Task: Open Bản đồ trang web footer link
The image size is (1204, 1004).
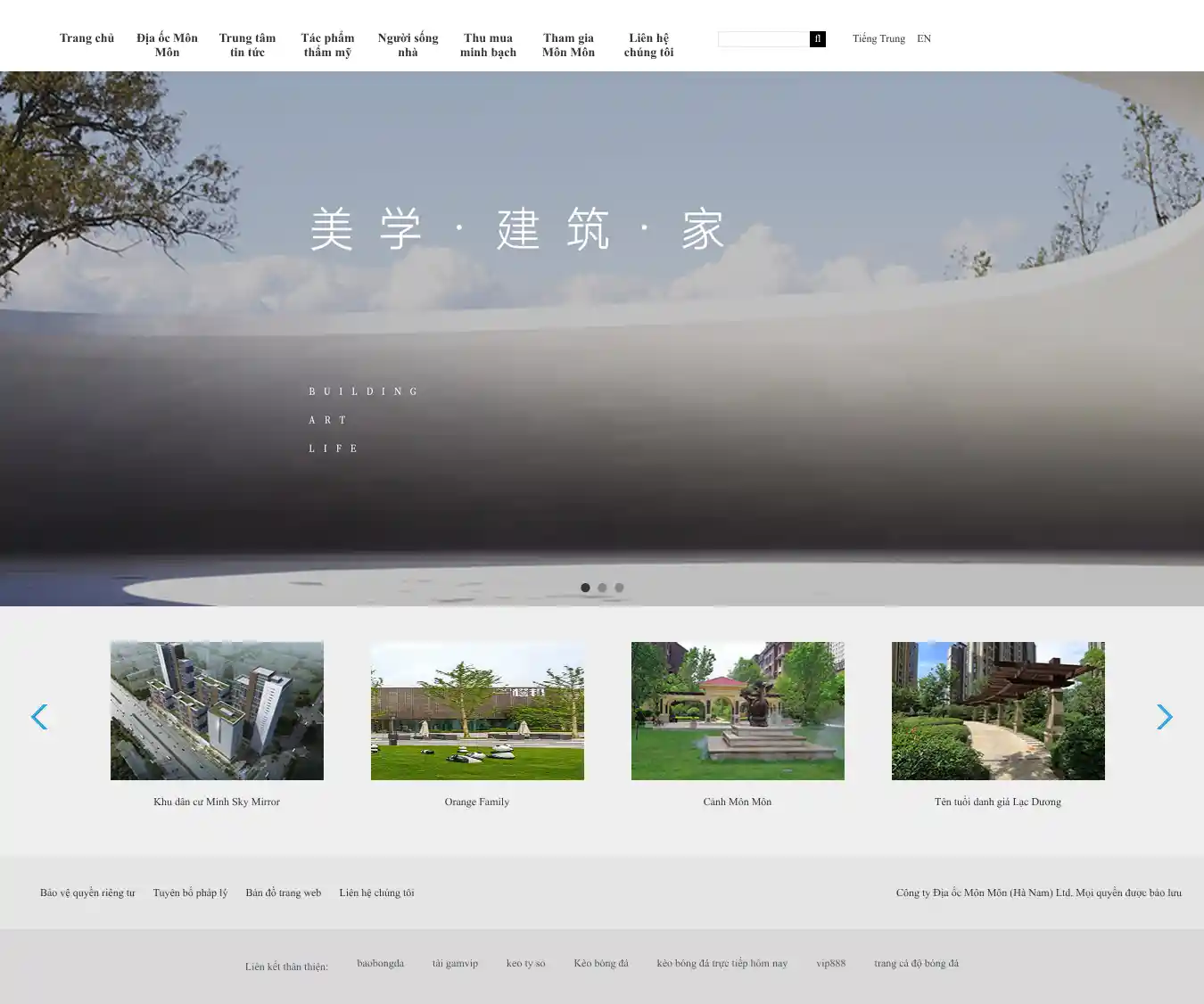Action: pos(283,893)
